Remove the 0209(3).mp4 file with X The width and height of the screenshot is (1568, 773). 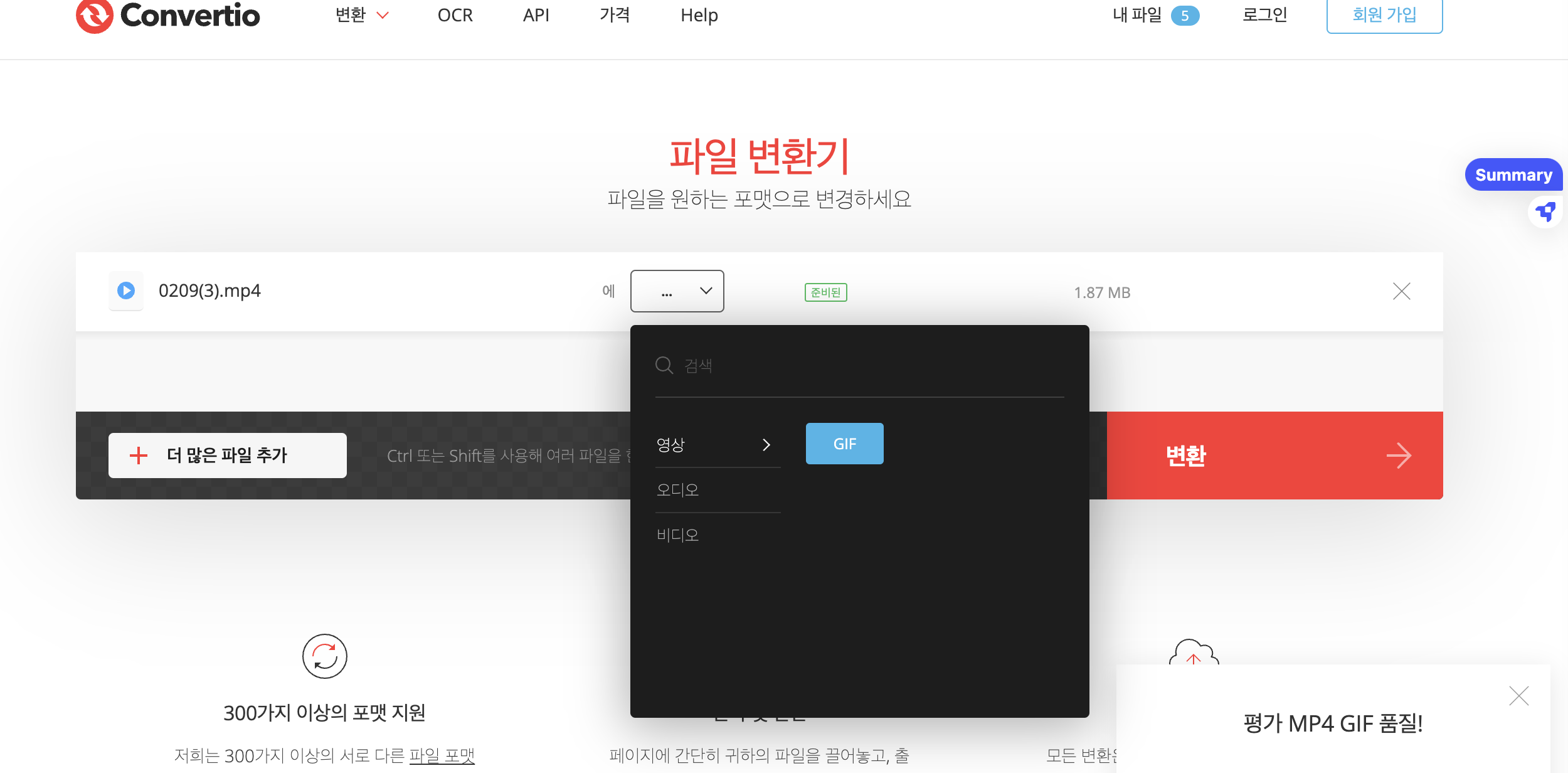[x=1401, y=291]
